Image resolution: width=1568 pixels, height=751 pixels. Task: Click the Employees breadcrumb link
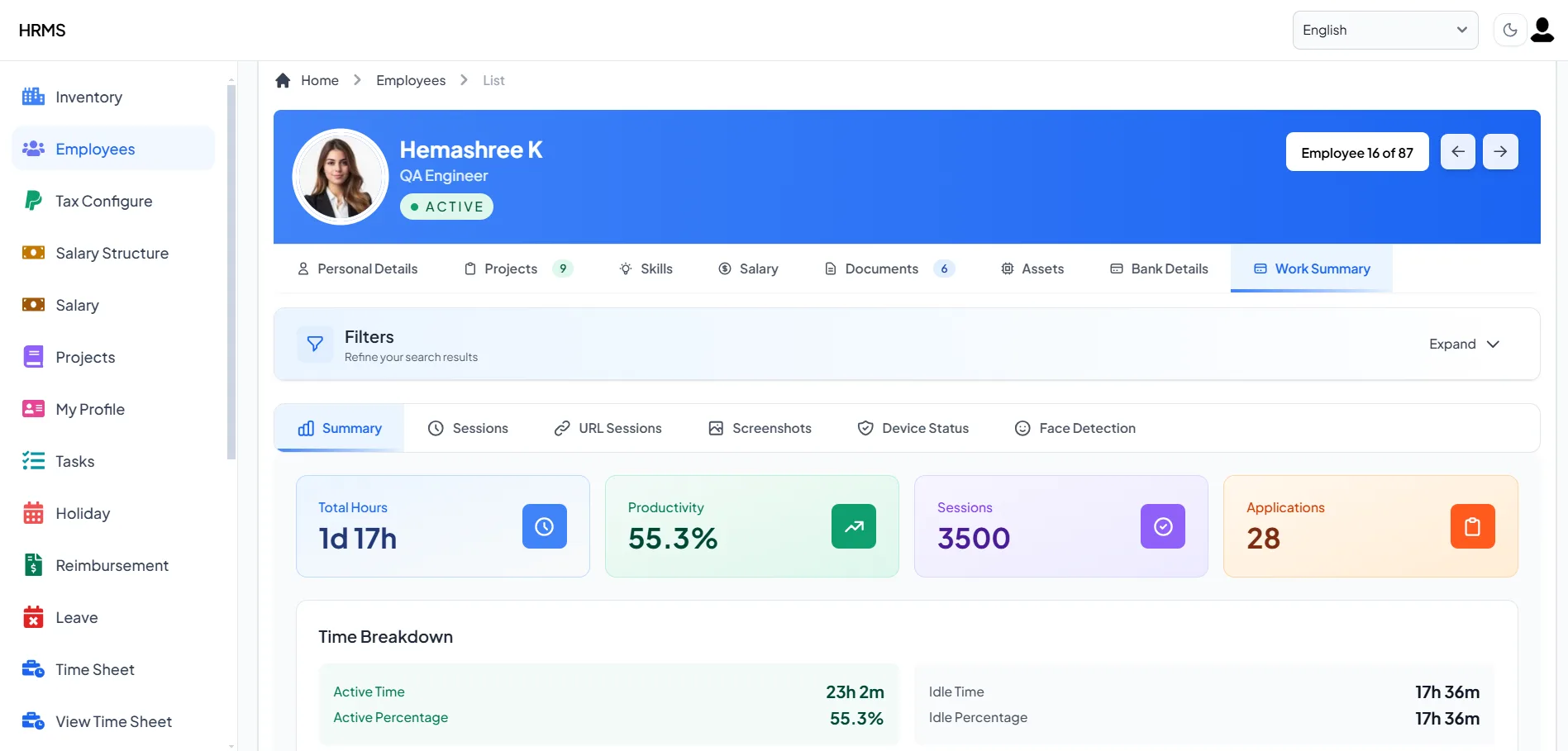[x=411, y=80]
